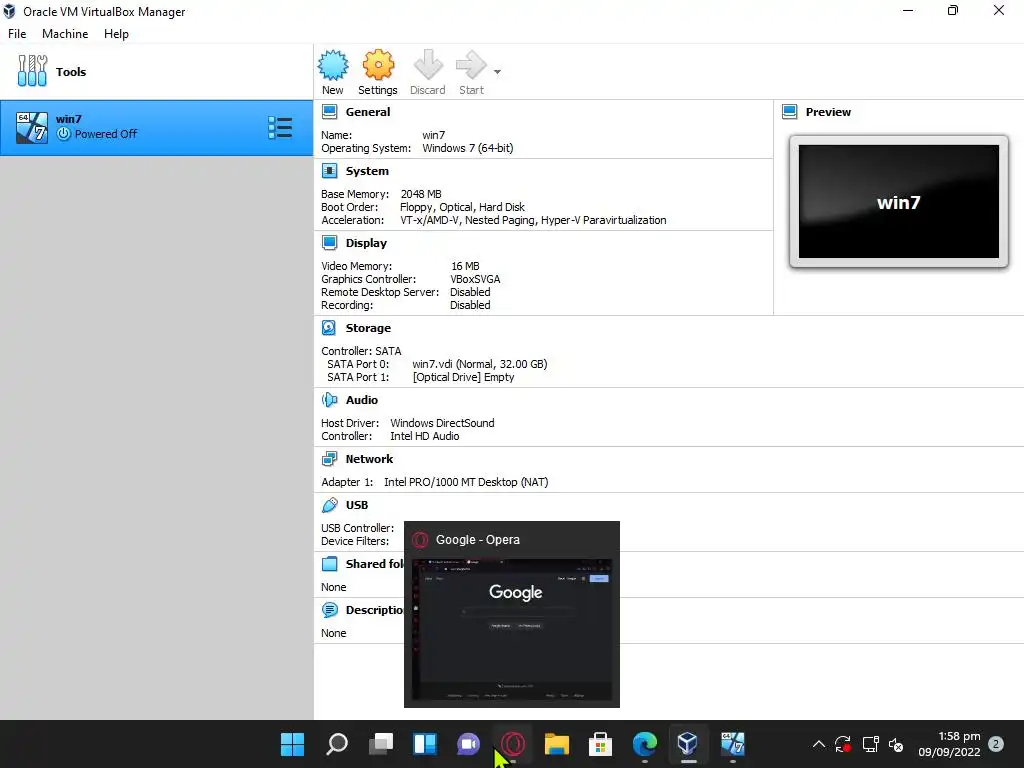Viewport: 1024px width, 768px height.
Task: Open File Explorer from the taskbar
Action: pyautogui.click(x=556, y=744)
